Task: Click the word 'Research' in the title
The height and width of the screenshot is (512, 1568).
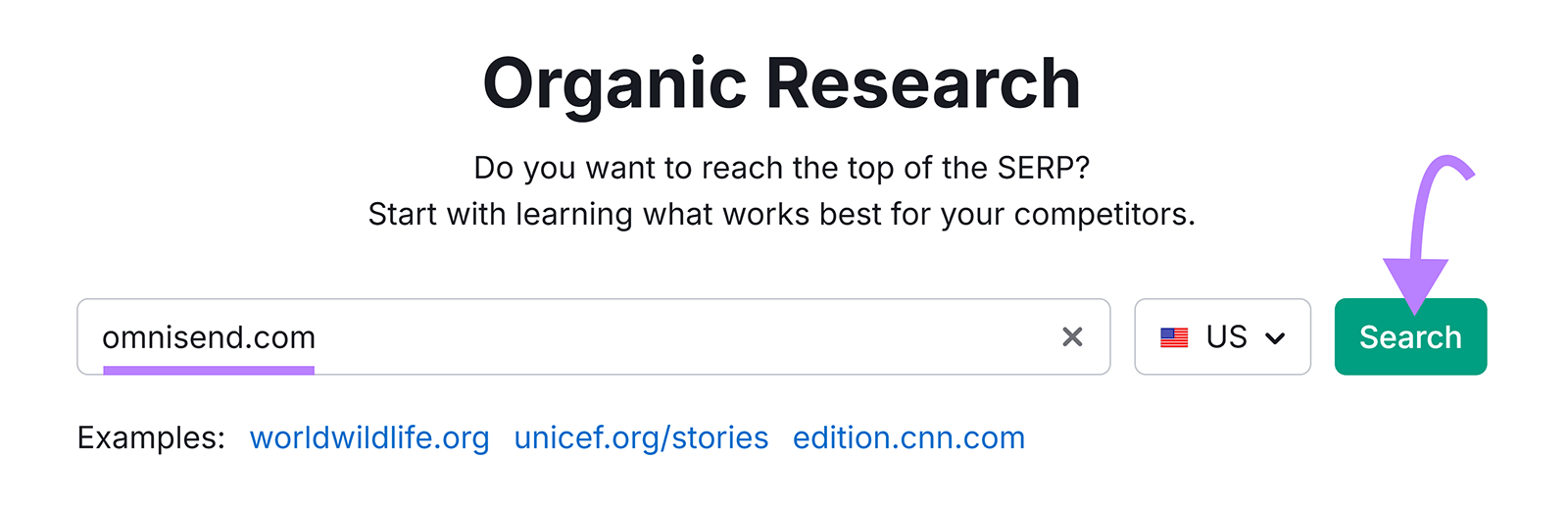Action: [922, 83]
